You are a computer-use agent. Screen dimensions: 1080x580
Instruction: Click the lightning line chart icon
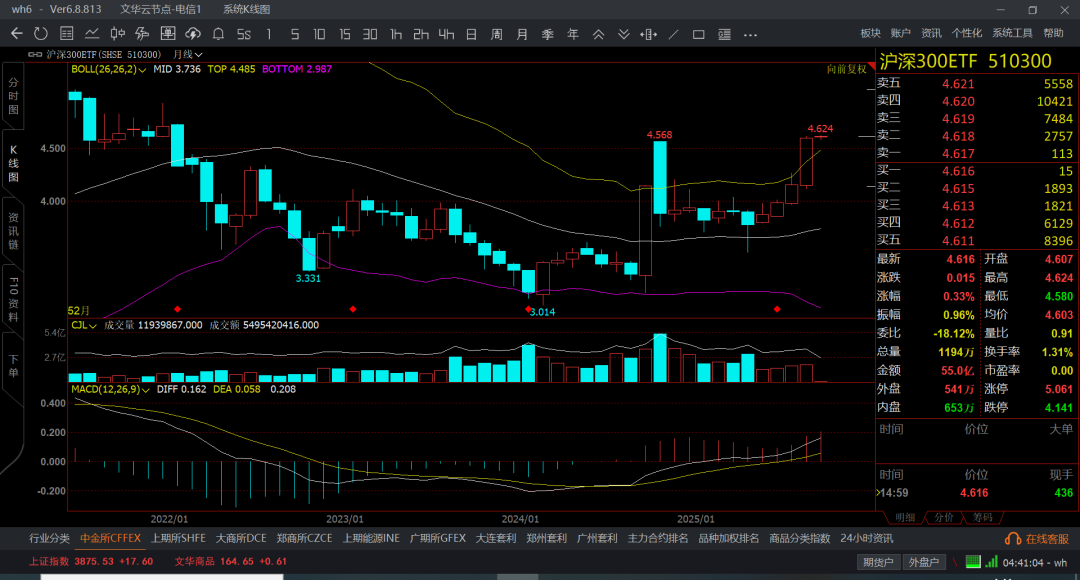pyautogui.click(x=143, y=34)
